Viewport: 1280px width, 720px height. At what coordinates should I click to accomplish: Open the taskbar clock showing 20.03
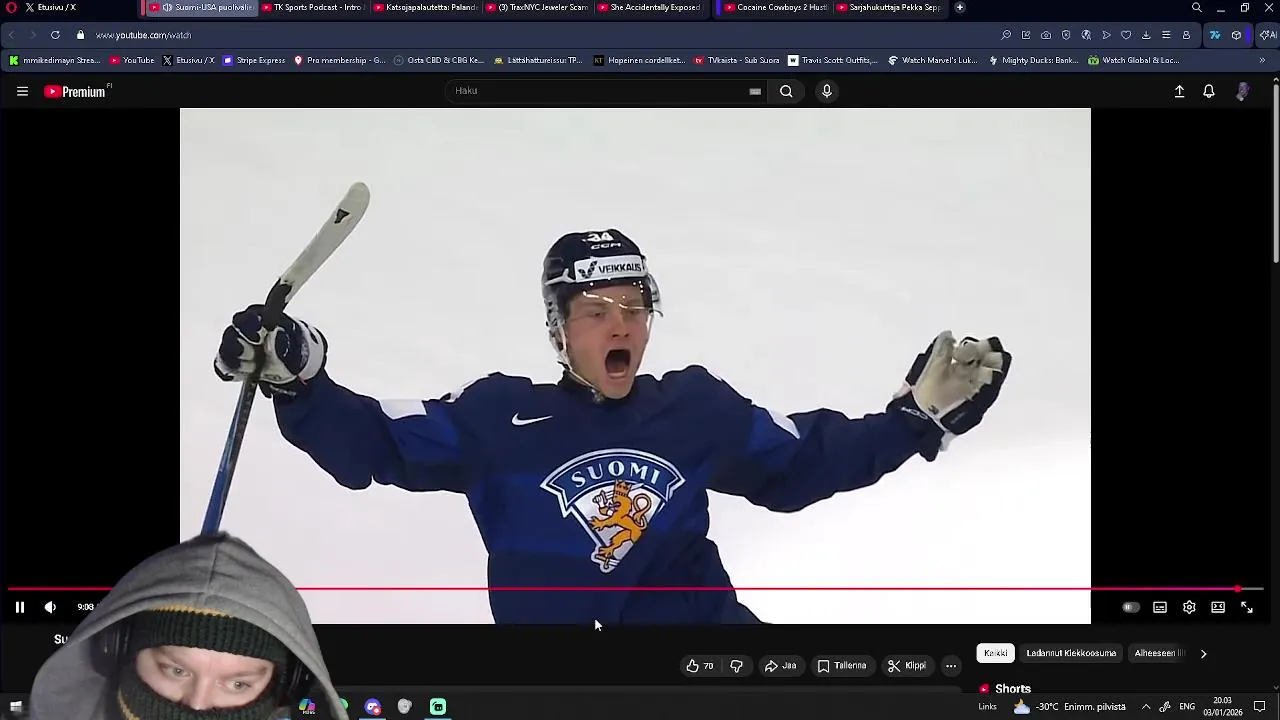(1222, 707)
